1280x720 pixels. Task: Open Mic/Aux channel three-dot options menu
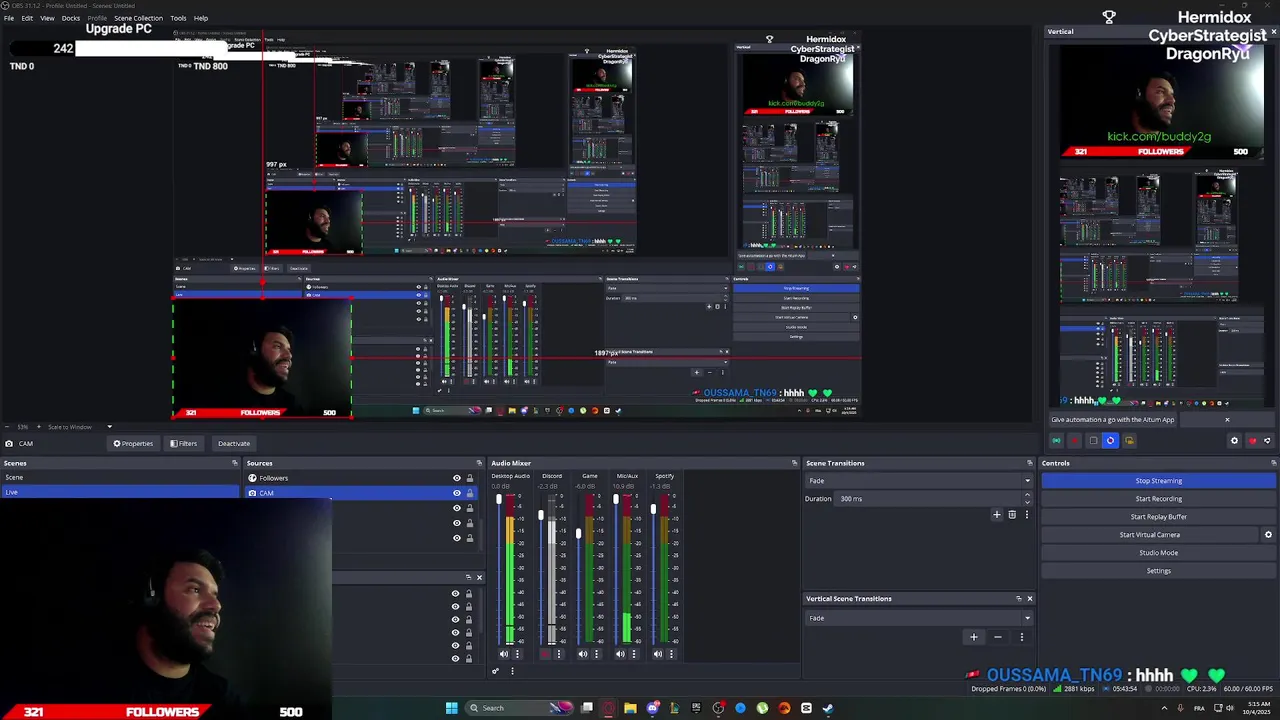(x=633, y=654)
